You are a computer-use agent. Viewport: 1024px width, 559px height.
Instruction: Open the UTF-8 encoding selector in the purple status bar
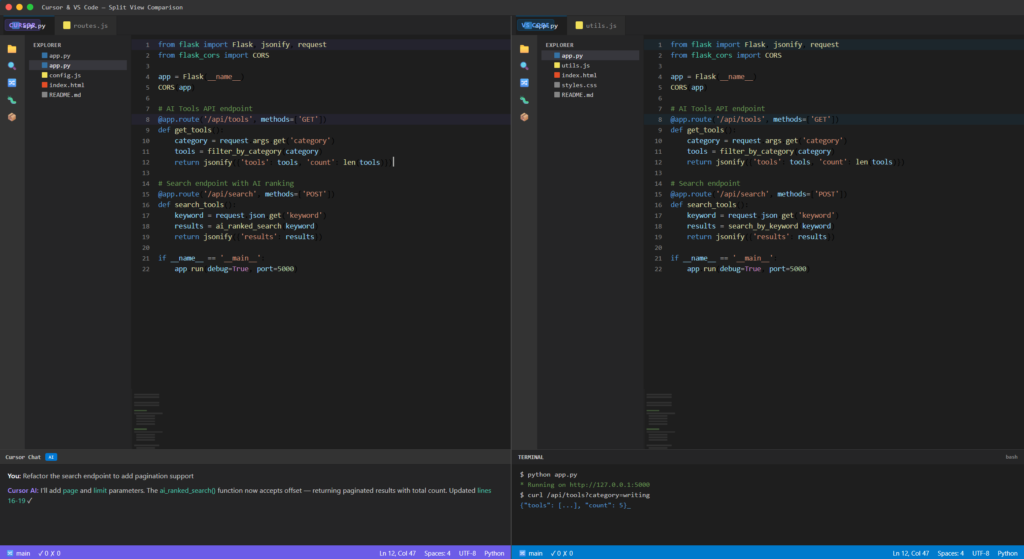point(467,553)
